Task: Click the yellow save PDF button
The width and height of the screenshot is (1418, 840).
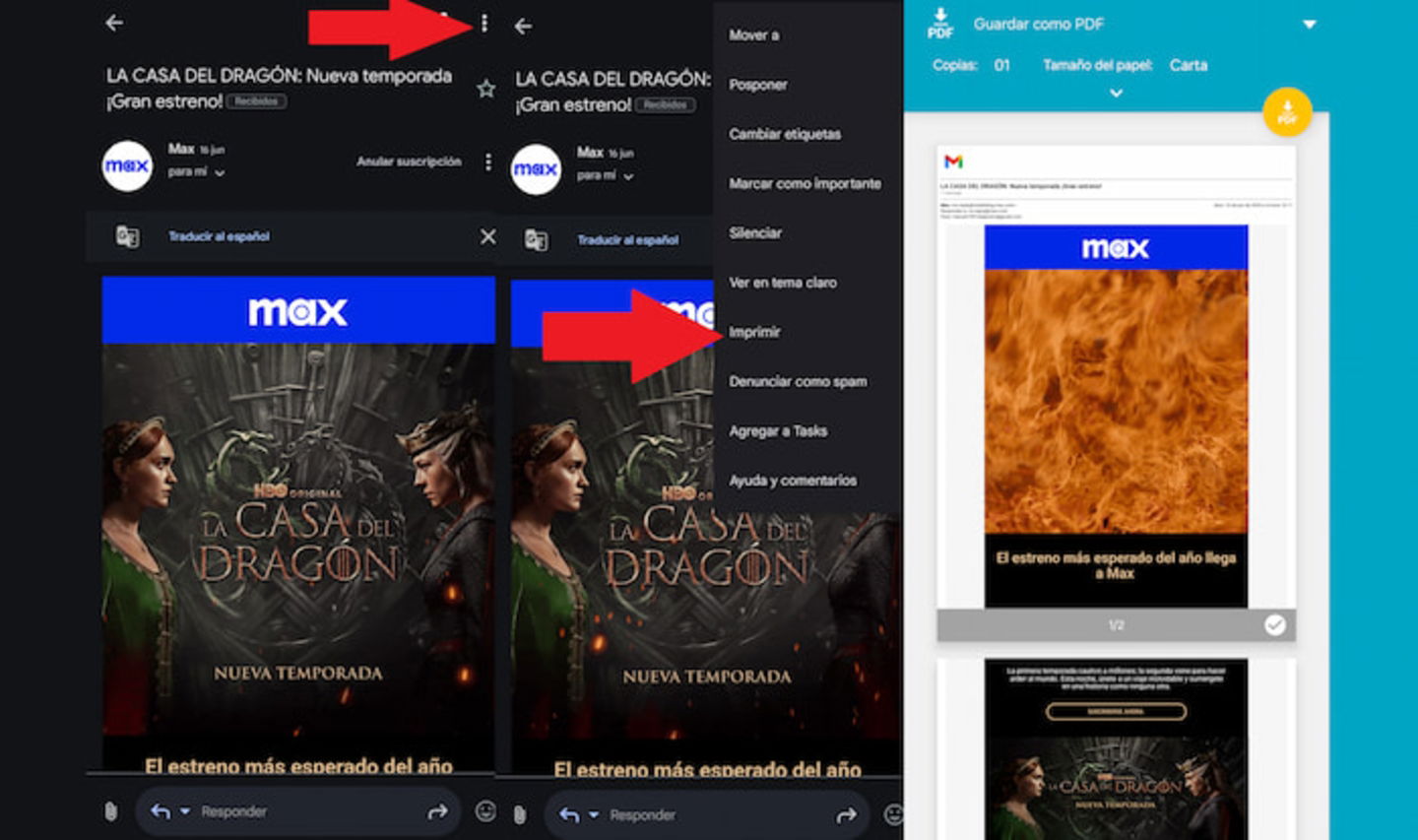Action: [x=1287, y=112]
